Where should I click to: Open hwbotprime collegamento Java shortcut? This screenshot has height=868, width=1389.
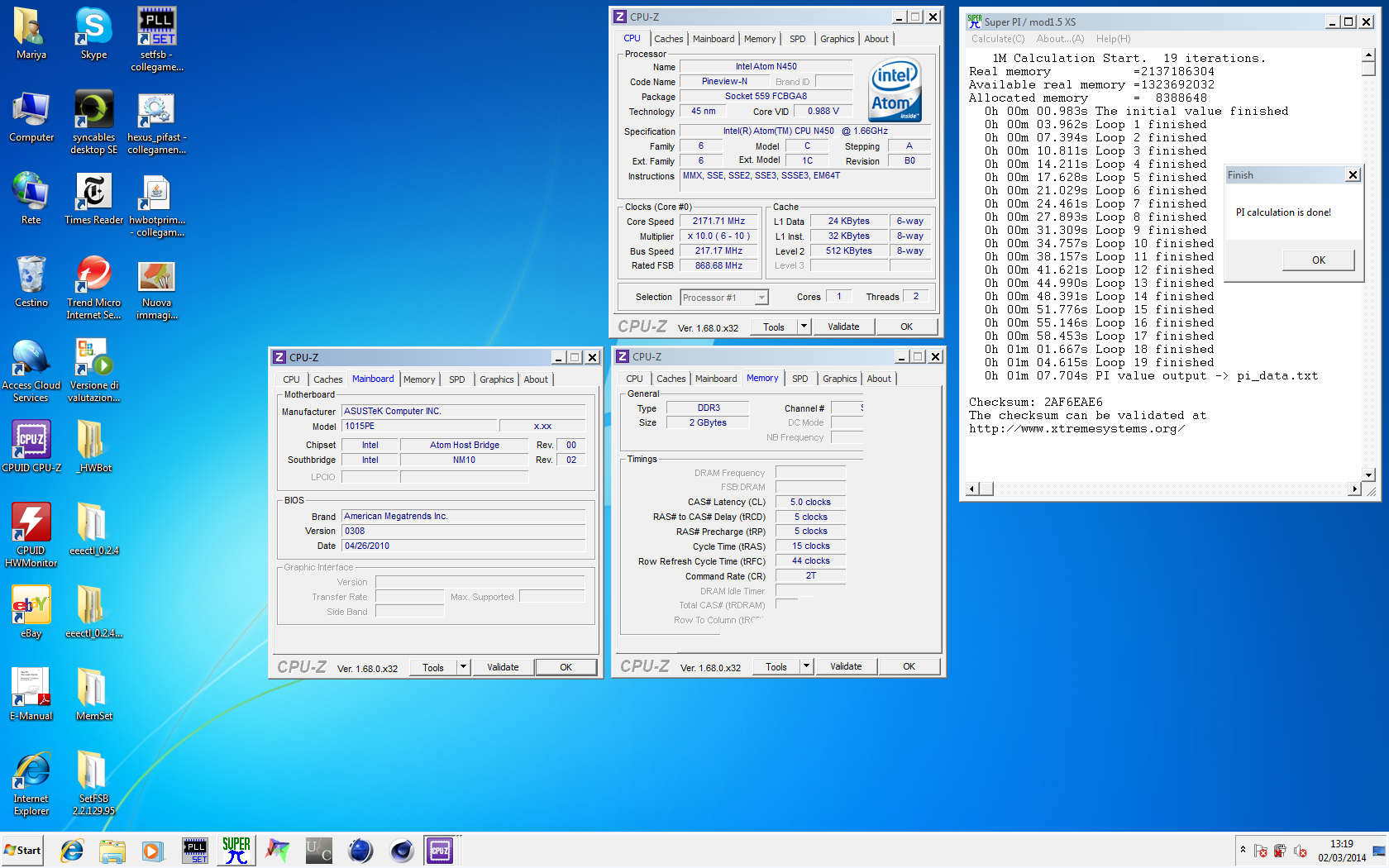click(156, 204)
